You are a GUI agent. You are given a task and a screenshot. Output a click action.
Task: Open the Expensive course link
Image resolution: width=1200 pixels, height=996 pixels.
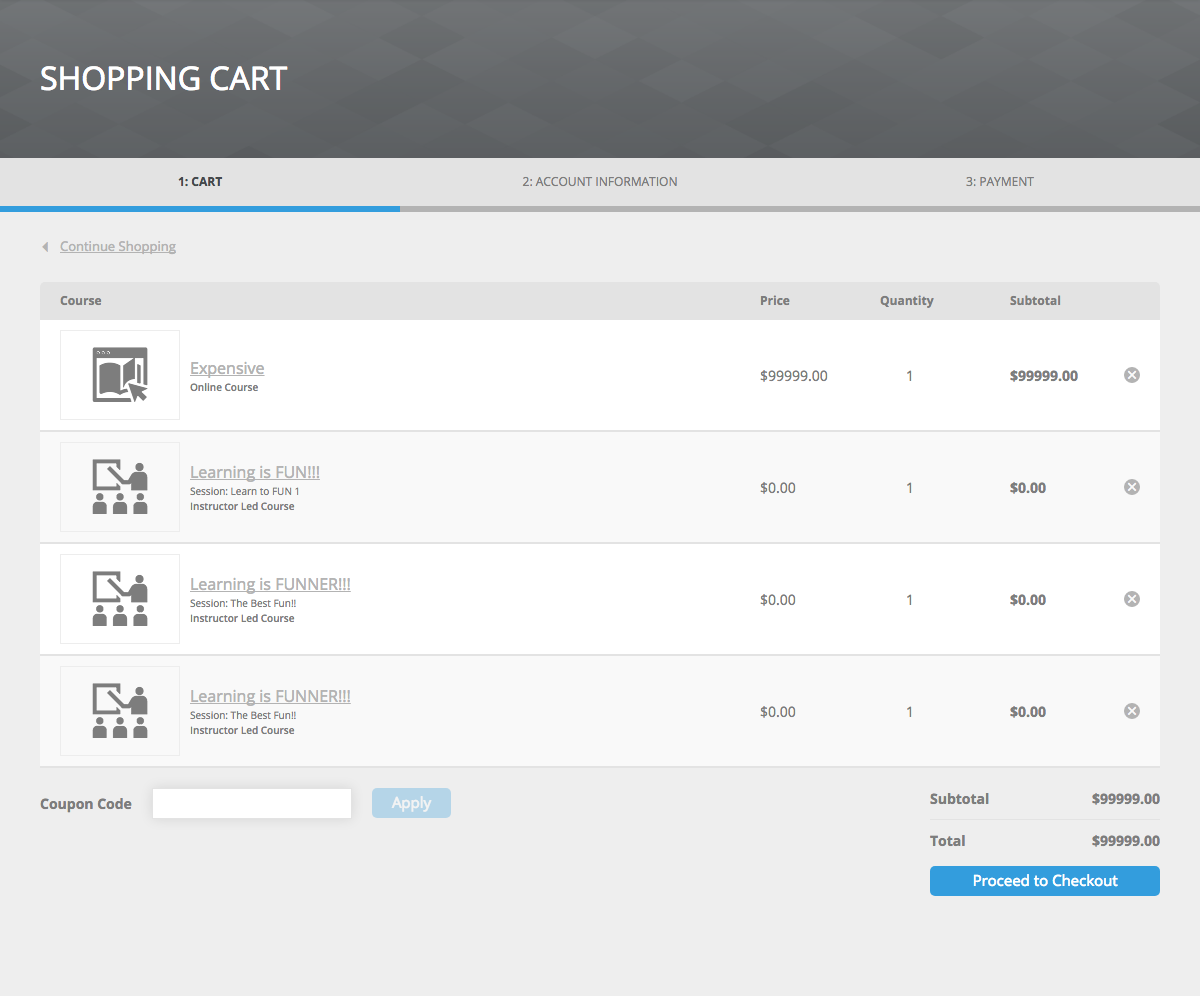(x=227, y=368)
